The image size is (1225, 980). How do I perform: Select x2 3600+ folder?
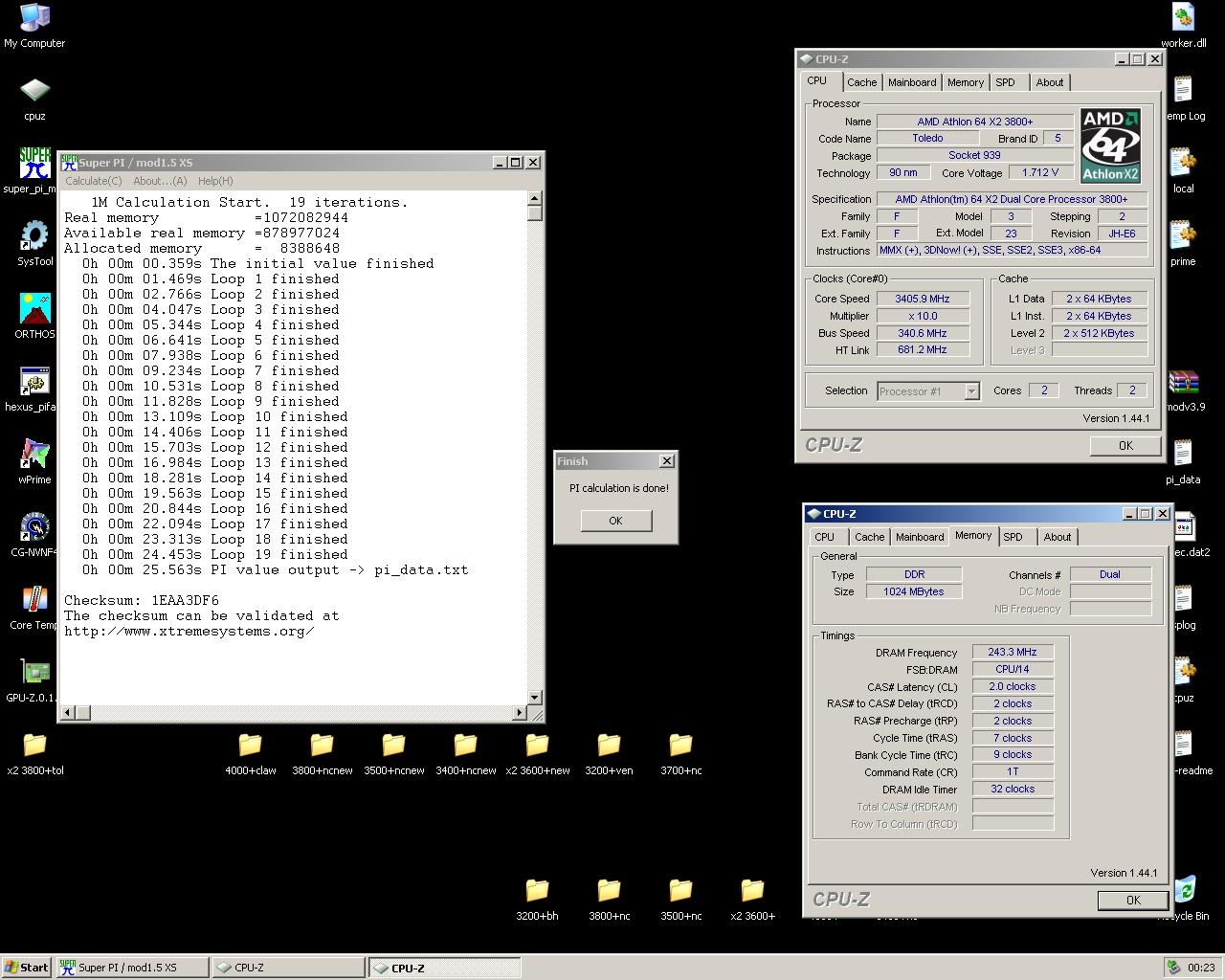click(x=752, y=899)
